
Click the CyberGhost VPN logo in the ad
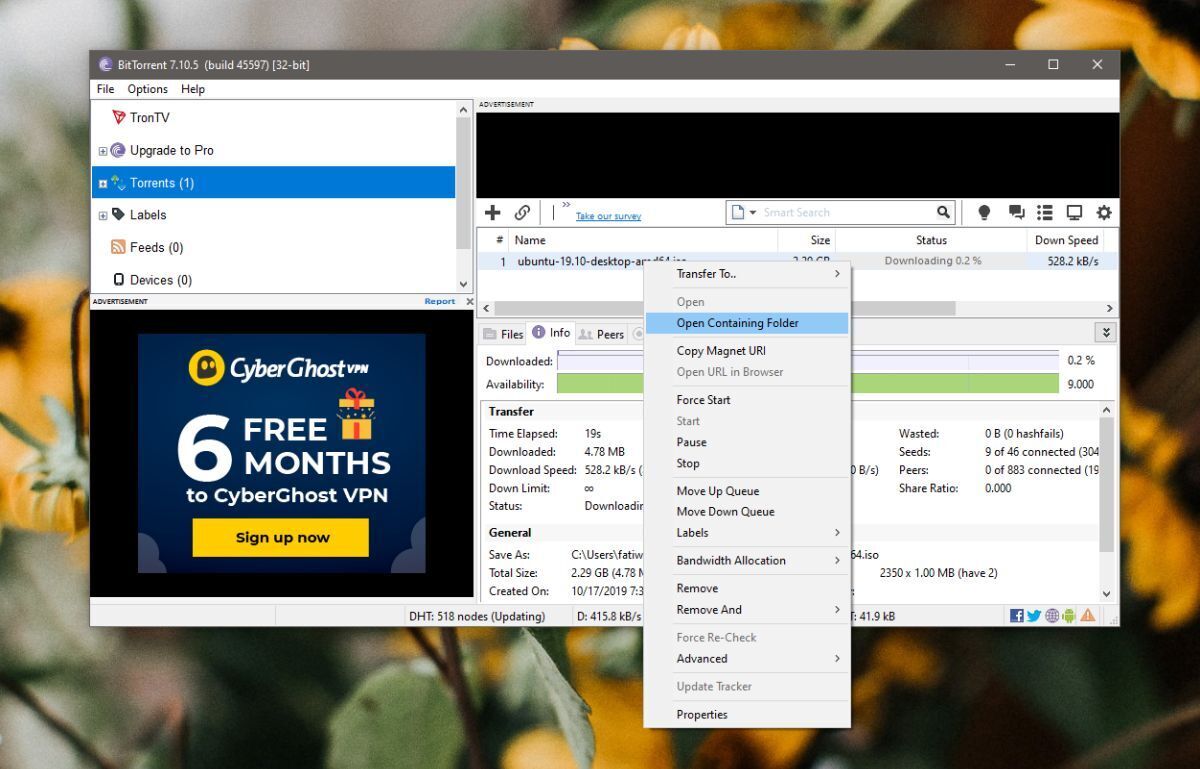[279, 368]
